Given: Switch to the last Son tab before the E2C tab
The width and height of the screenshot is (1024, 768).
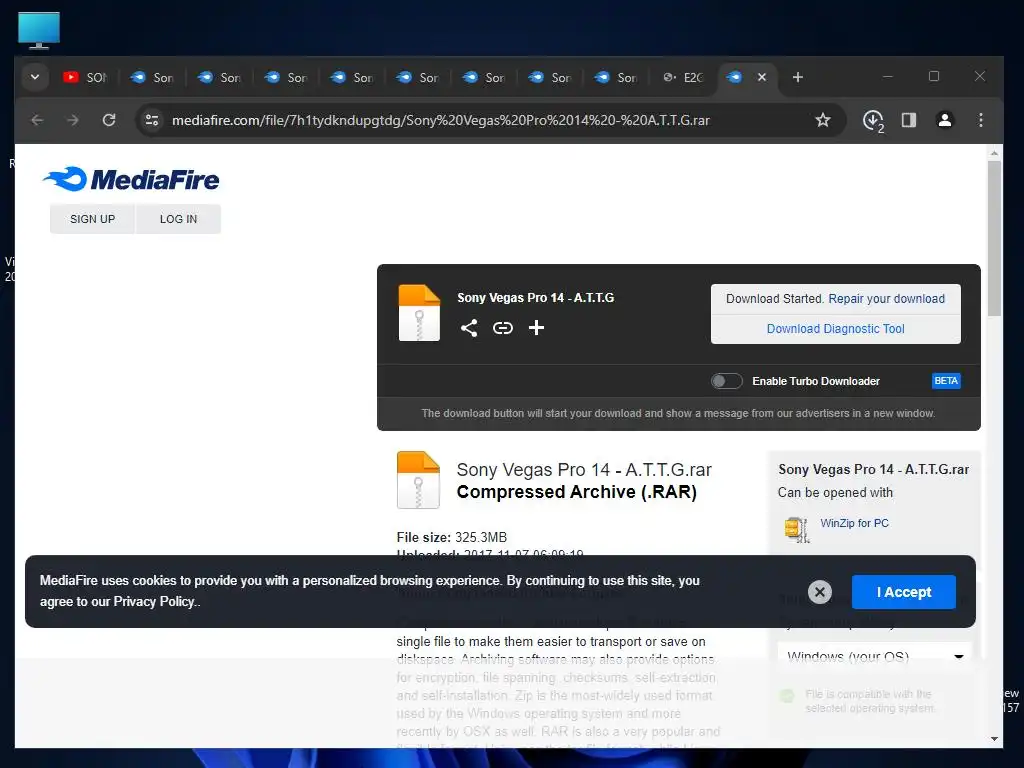Looking at the screenshot, I should pyautogui.click(x=616, y=77).
